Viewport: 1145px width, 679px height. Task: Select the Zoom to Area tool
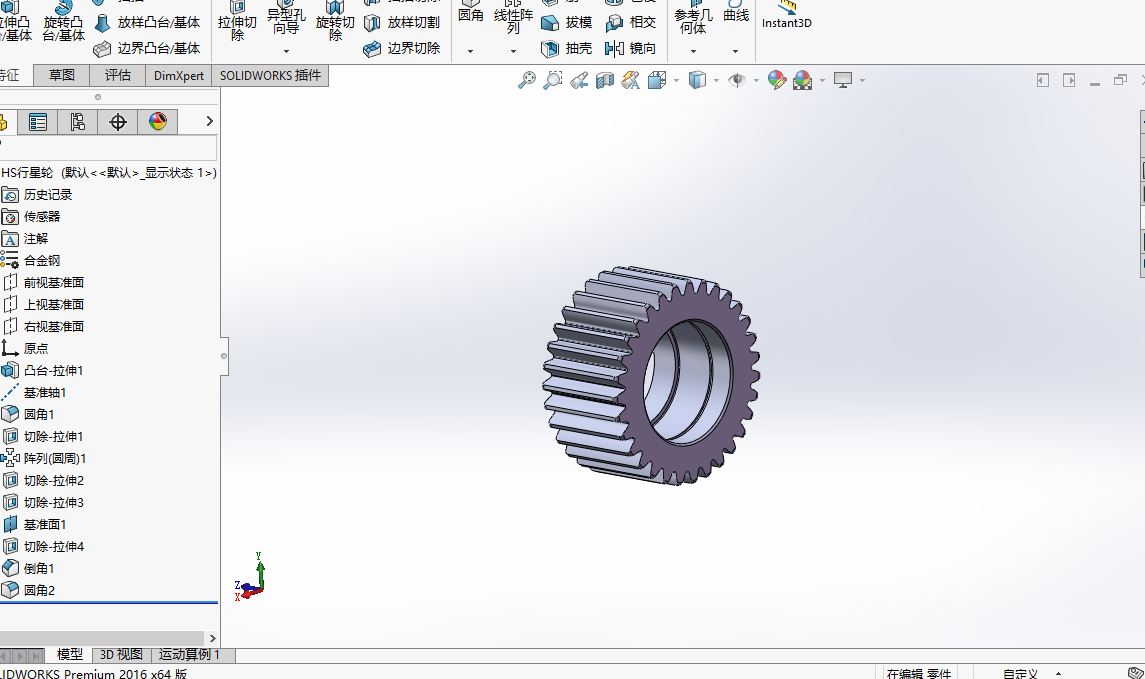coord(552,81)
